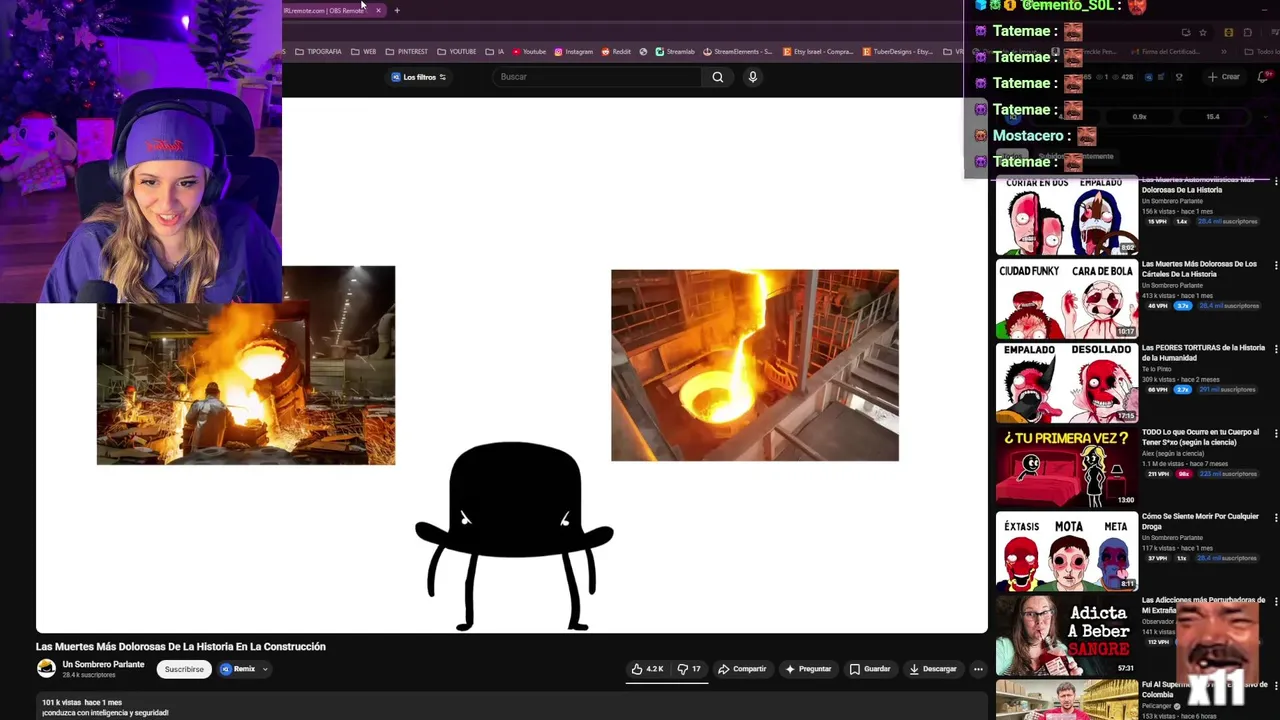This screenshot has height=720, width=1280.
Task: Open the Instagram bookmark
Action: pos(573,51)
